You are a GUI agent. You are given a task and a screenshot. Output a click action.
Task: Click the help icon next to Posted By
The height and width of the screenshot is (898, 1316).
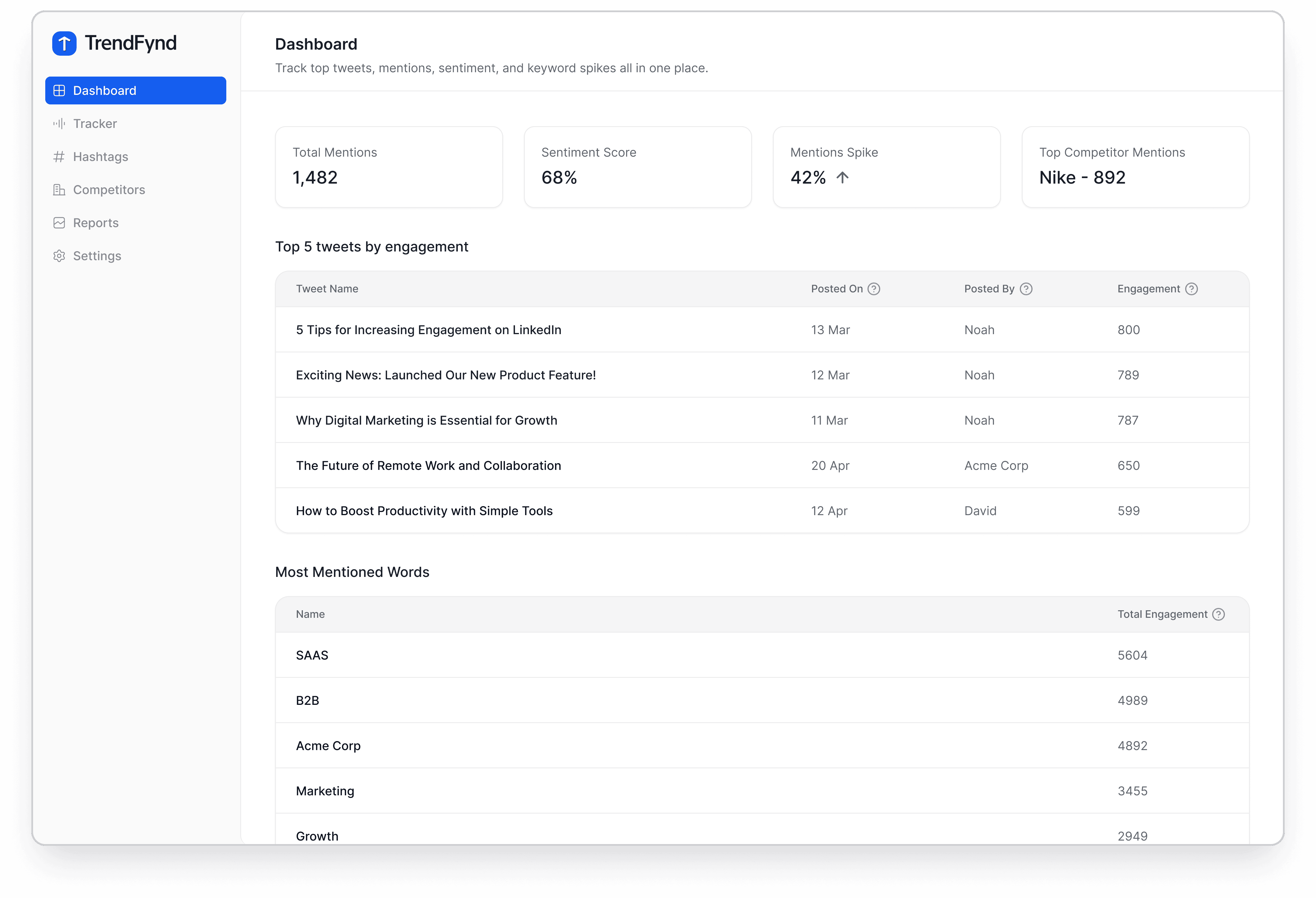tap(1026, 289)
